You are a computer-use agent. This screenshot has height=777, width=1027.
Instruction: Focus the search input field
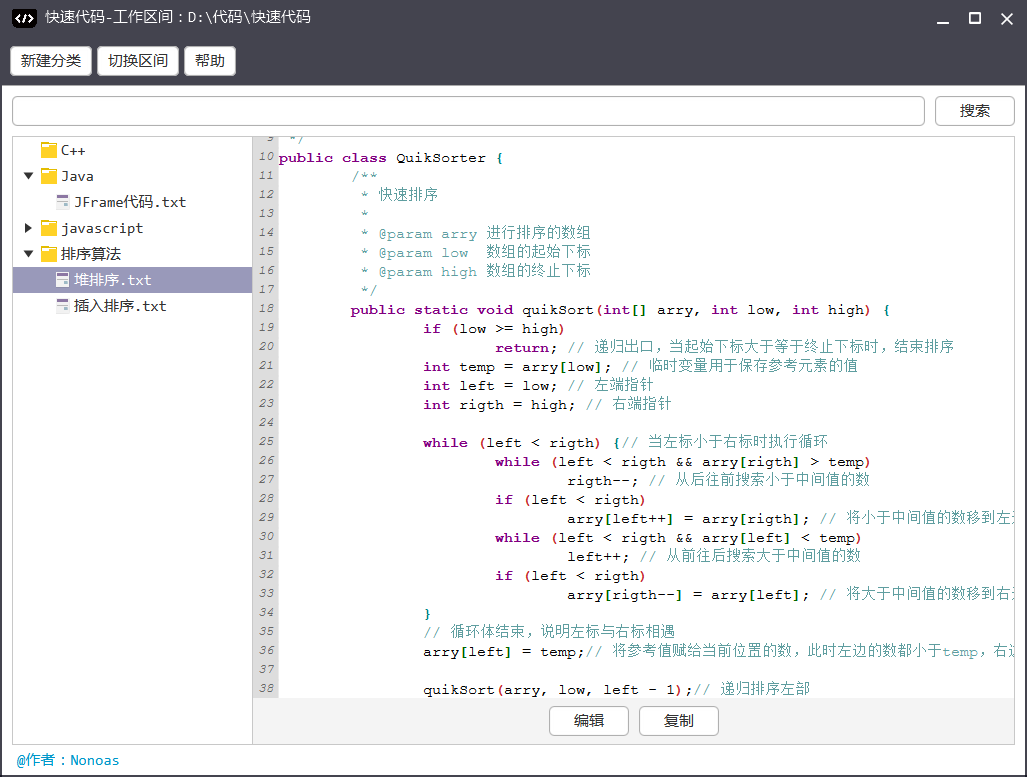click(x=468, y=111)
